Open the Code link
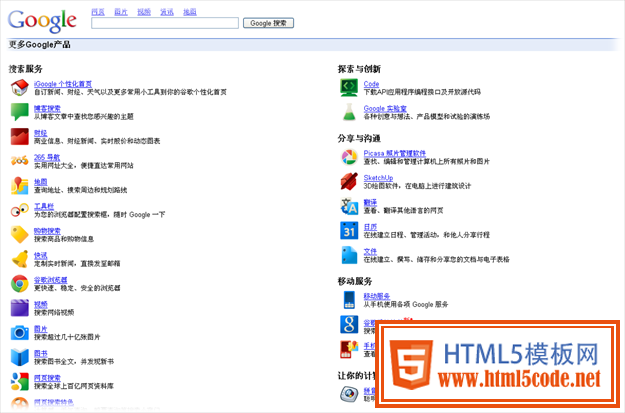 [371, 84]
